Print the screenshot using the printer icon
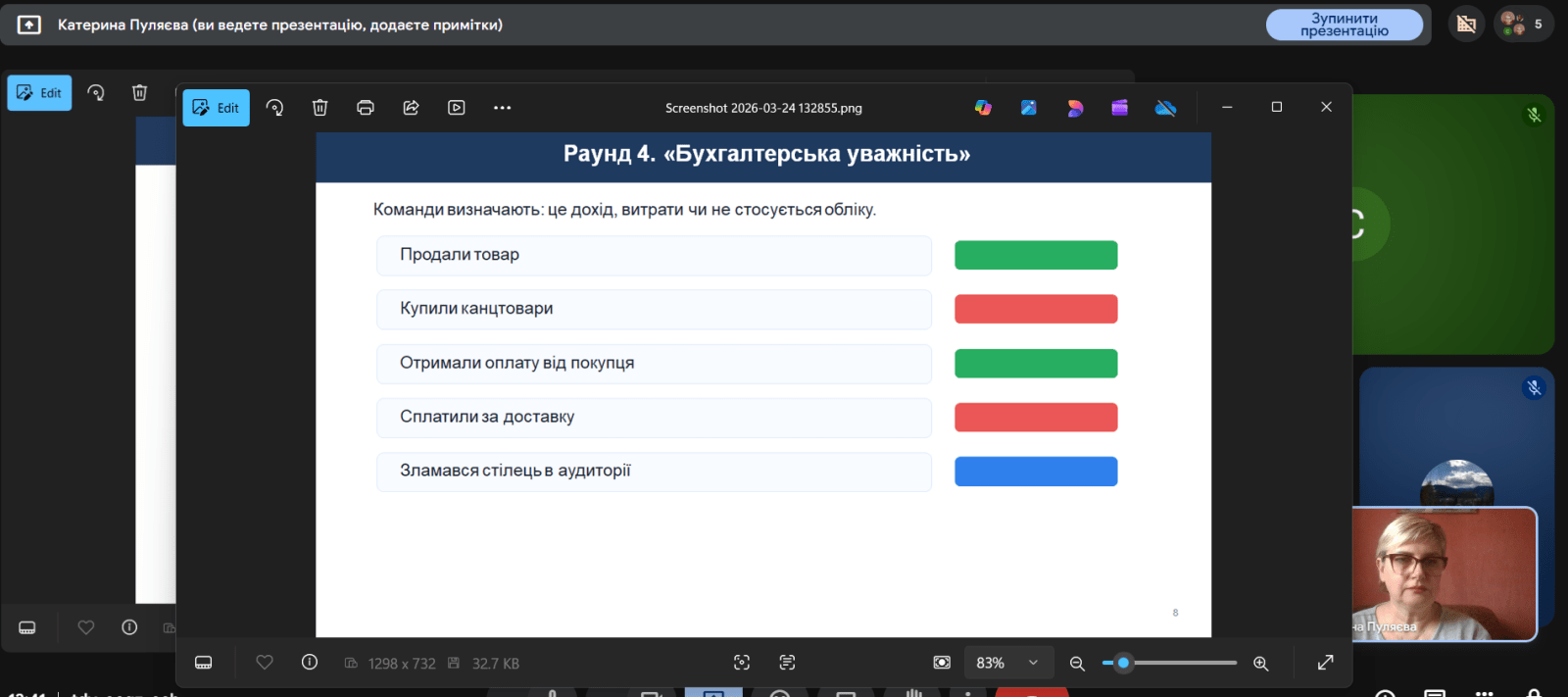The height and width of the screenshot is (697, 1568). pyautogui.click(x=366, y=108)
